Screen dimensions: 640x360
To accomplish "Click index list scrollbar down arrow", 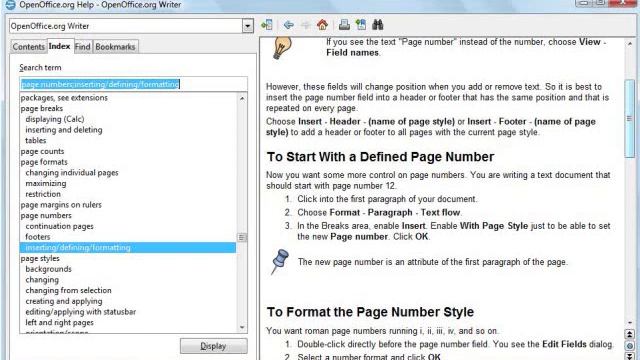I will tap(242, 327).
